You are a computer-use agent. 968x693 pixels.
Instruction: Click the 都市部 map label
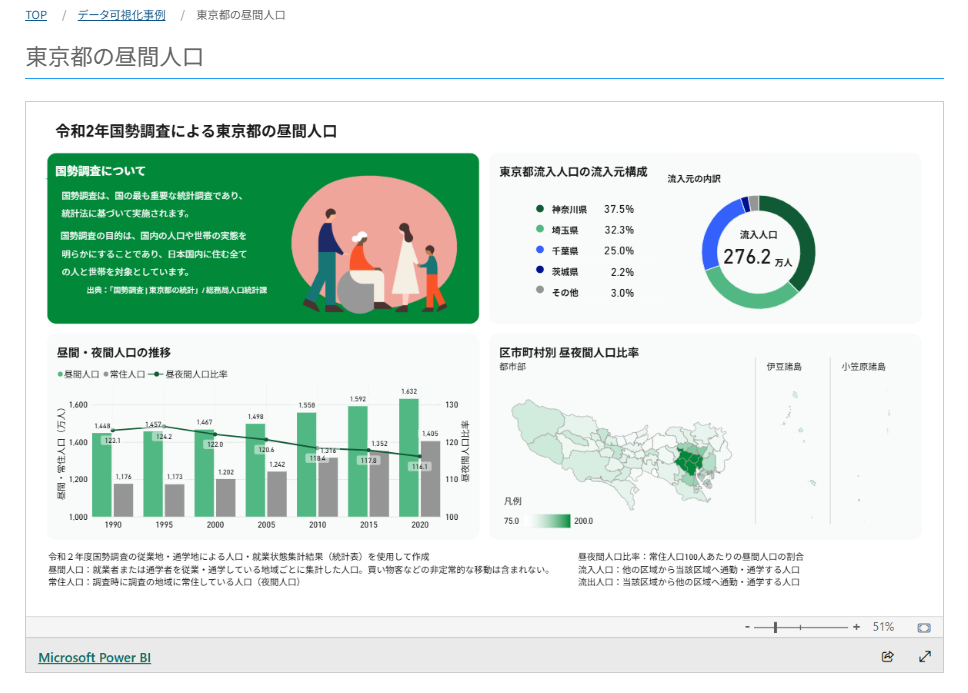(512, 367)
